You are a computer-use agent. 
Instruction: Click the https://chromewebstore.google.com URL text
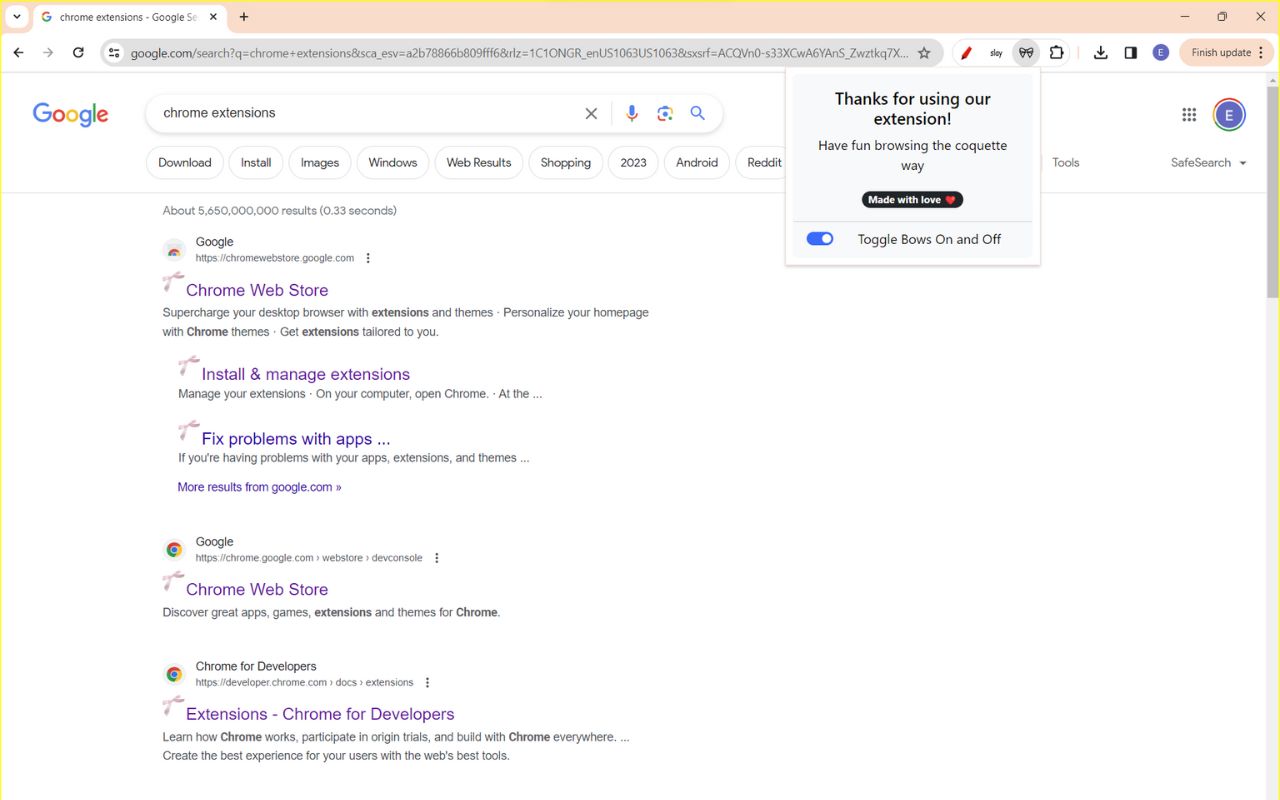pos(275,258)
